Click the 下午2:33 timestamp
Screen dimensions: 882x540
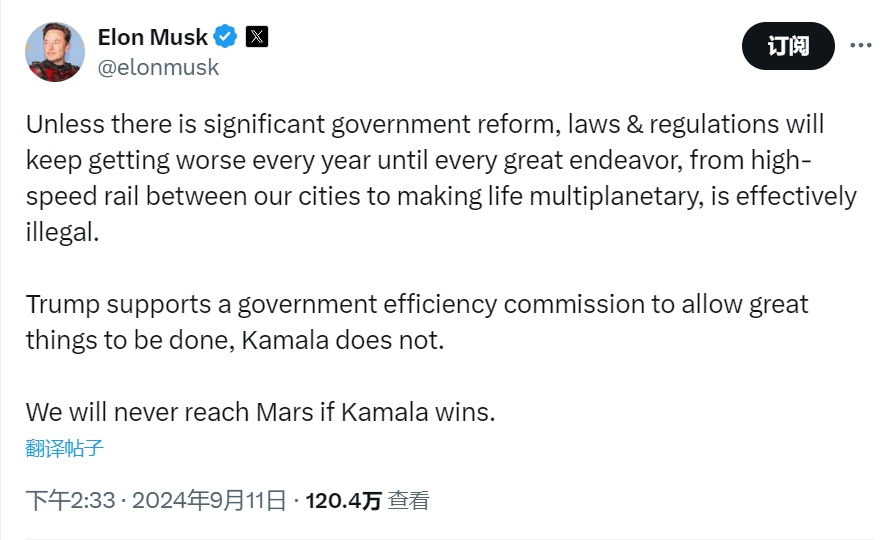[x=70, y=500]
